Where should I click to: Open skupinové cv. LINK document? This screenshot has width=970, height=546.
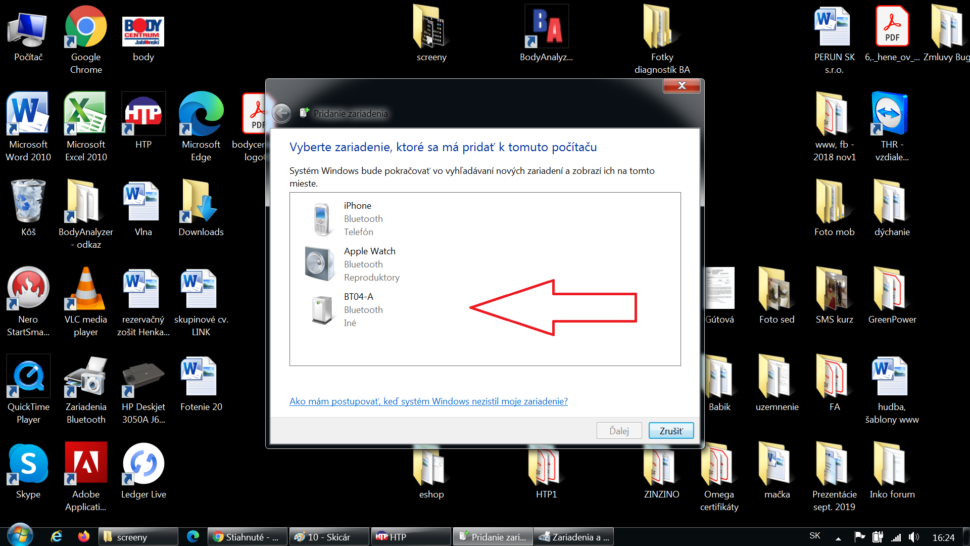pos(200,302)
